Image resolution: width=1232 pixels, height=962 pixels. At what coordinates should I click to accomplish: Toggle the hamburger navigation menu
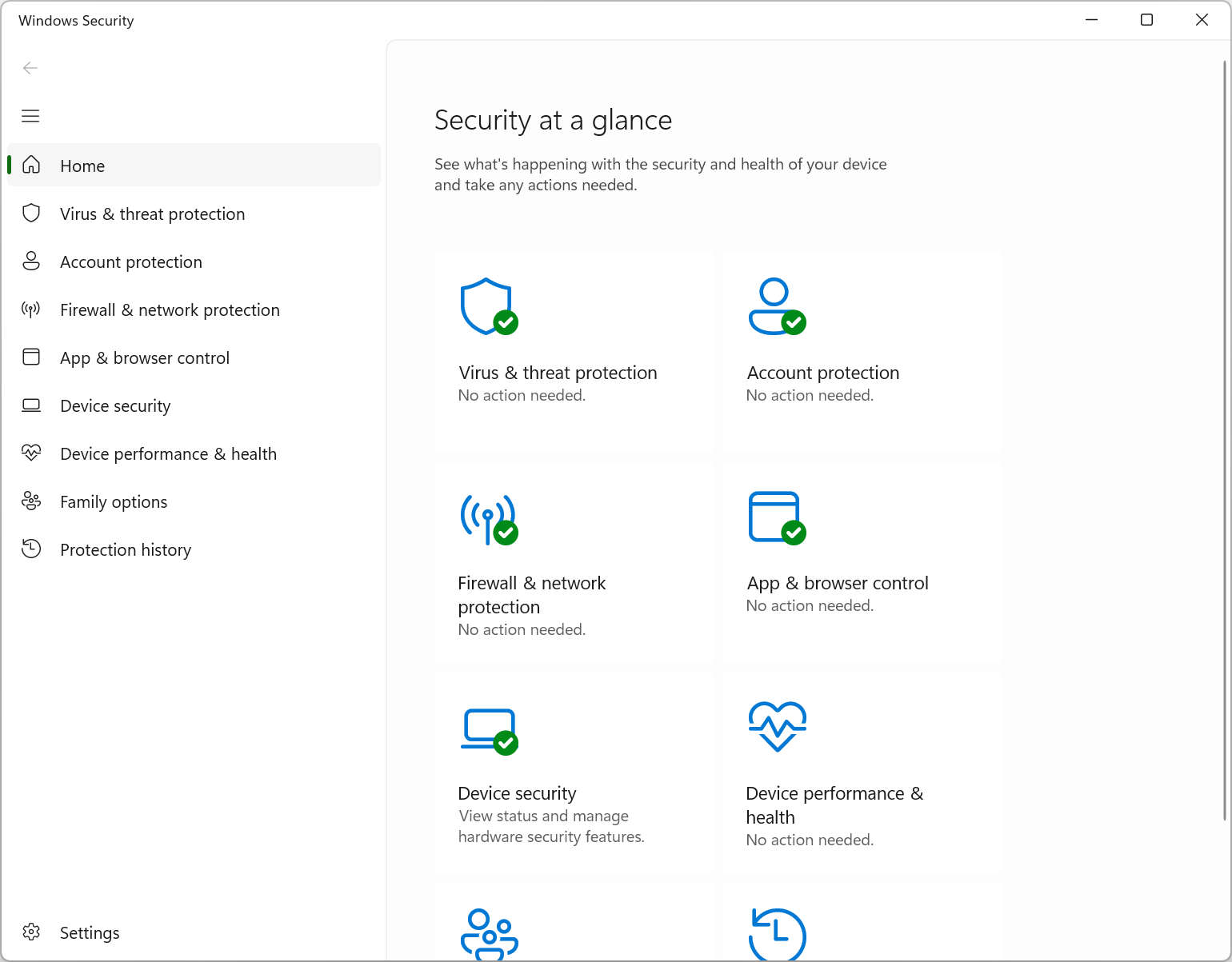[x=30, y=116]
